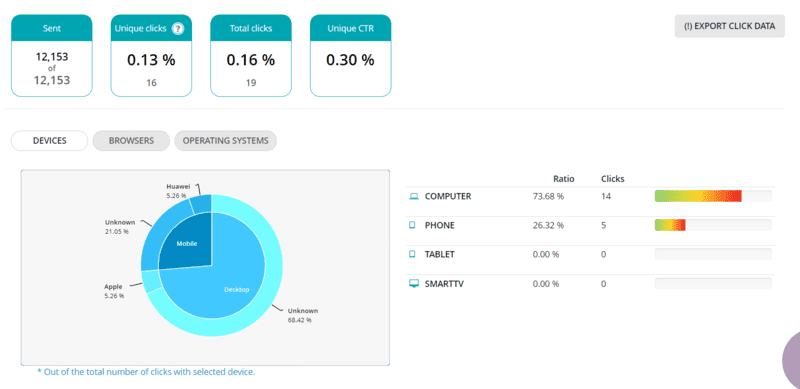Viewport: 800px width, 389px height.
Task: Click the Unique clicks help question mark icon
Action: [178, 29]
